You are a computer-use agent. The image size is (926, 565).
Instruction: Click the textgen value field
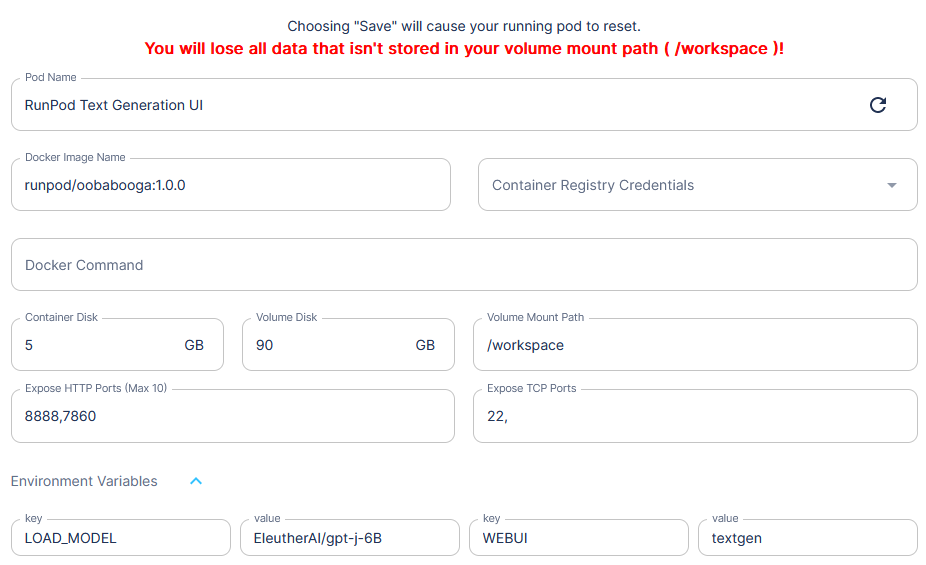coord(806,538)
